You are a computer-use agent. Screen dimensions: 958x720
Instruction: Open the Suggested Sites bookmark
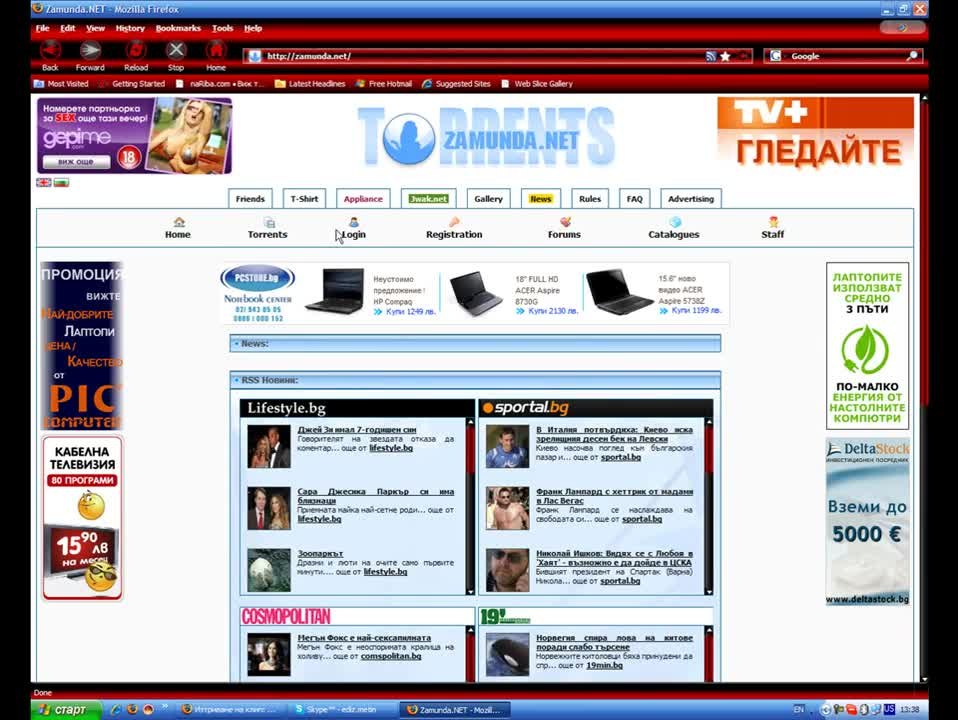click(x=456, y=84)
